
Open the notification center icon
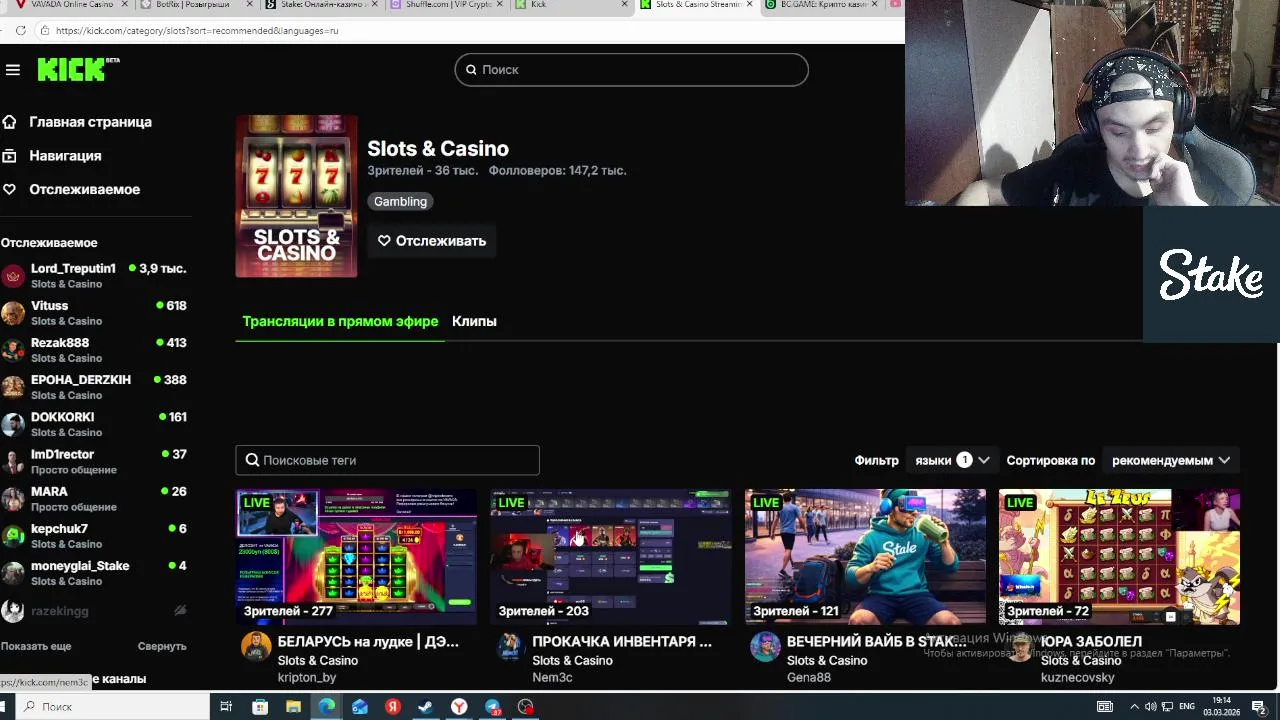(1259, 707)
